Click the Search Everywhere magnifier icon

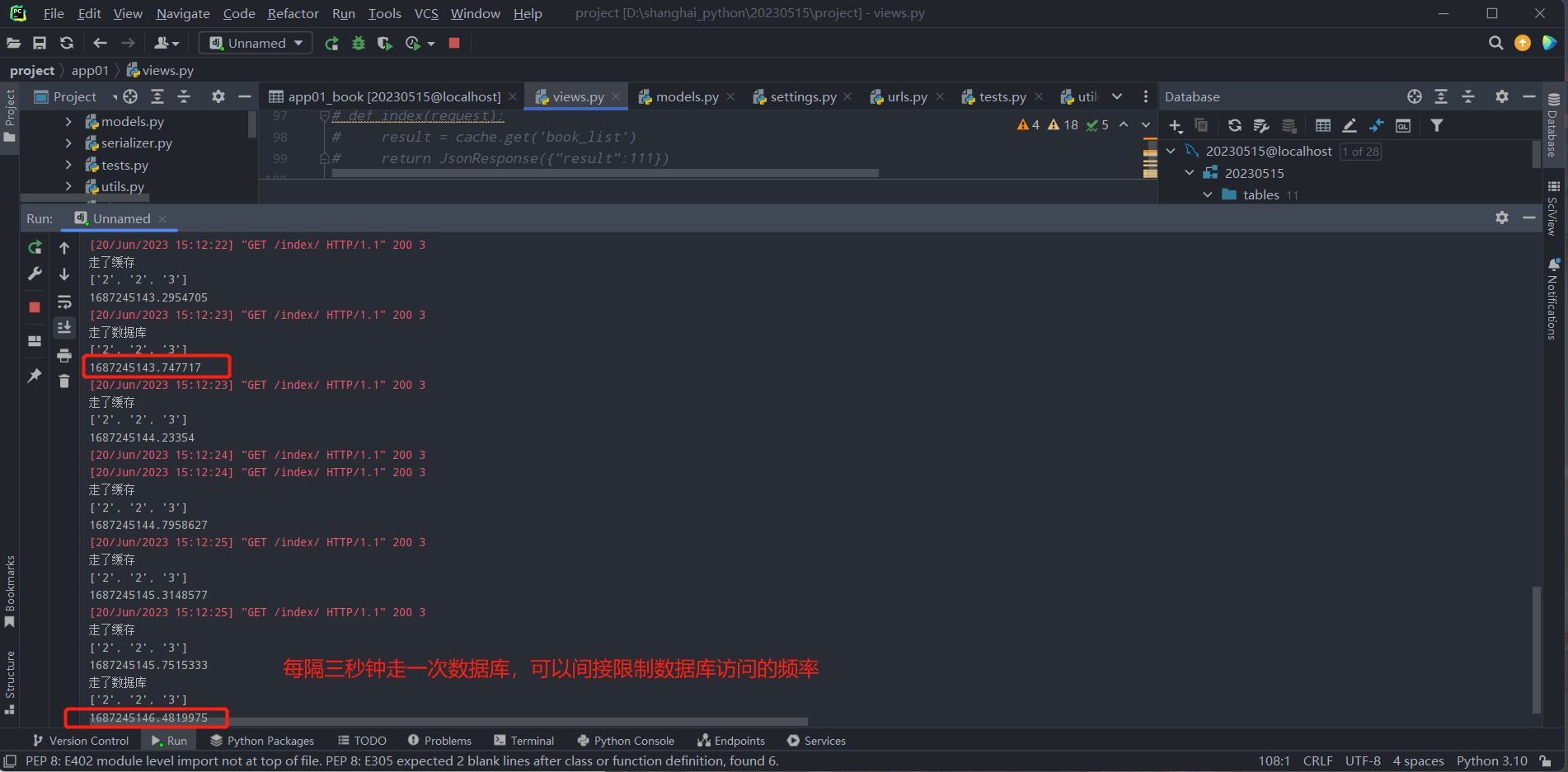pos(1495,43)
